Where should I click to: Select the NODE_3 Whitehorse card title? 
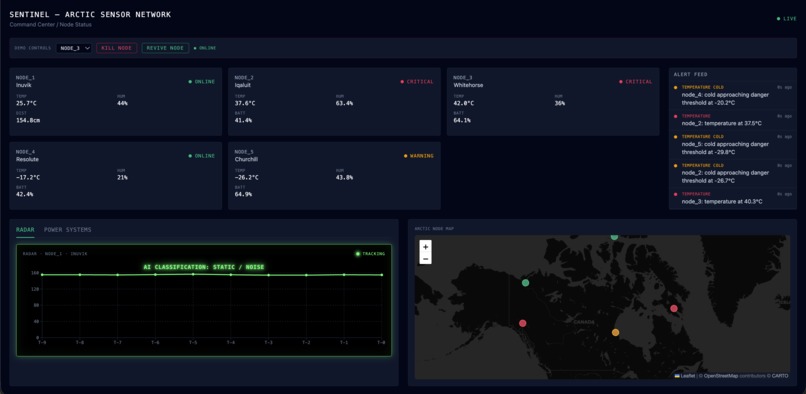468,81
